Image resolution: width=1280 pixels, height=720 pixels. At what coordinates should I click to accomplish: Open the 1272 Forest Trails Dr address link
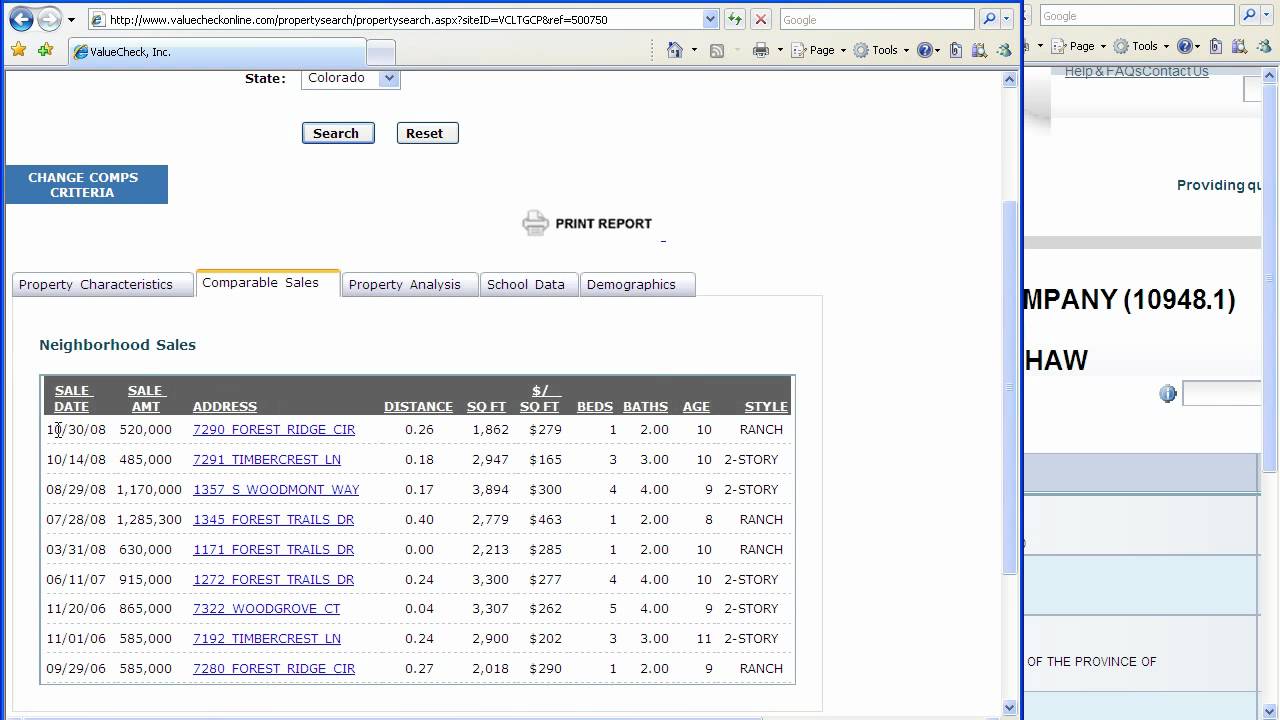click(273, 579)
